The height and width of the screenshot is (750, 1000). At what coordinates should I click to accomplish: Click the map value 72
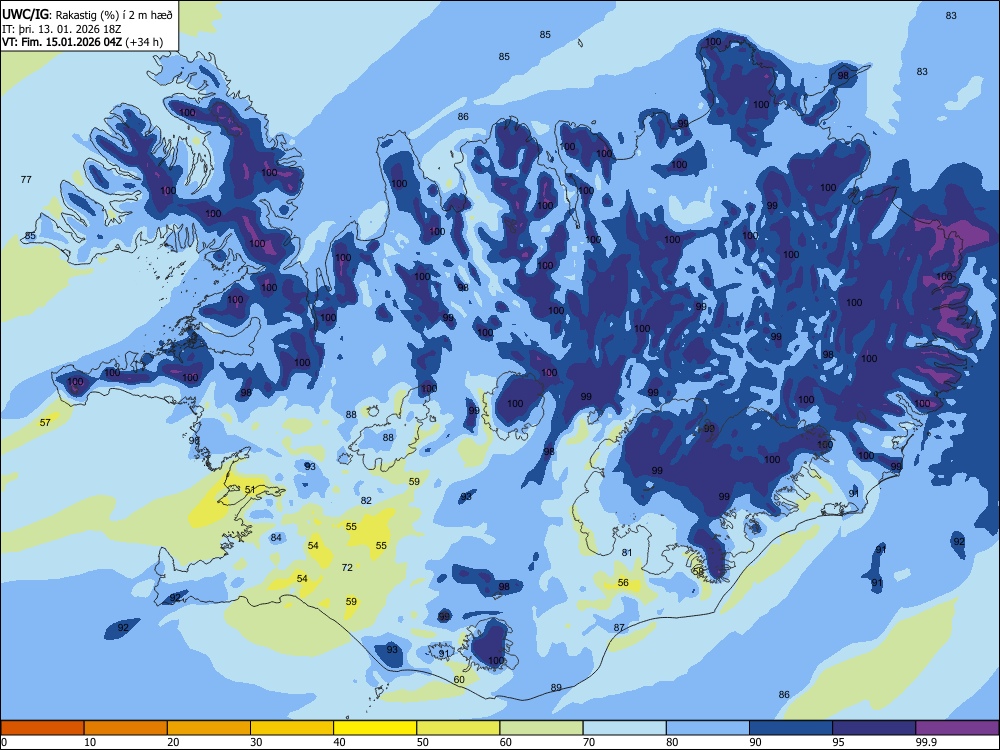coord(347,567)
